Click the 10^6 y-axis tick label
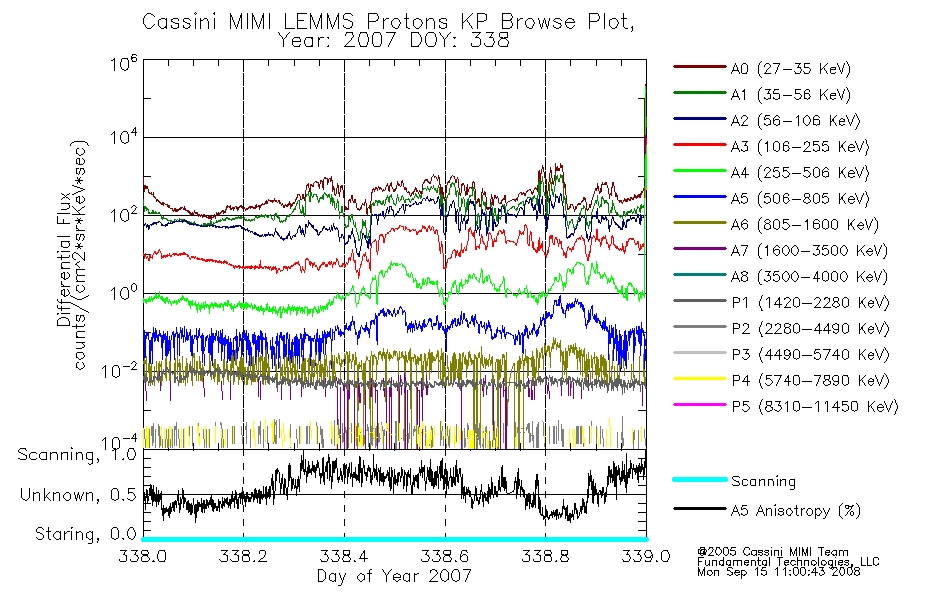The height and width of the screenshot is (600, 950). pyautogui.click(x=124, y=63)
